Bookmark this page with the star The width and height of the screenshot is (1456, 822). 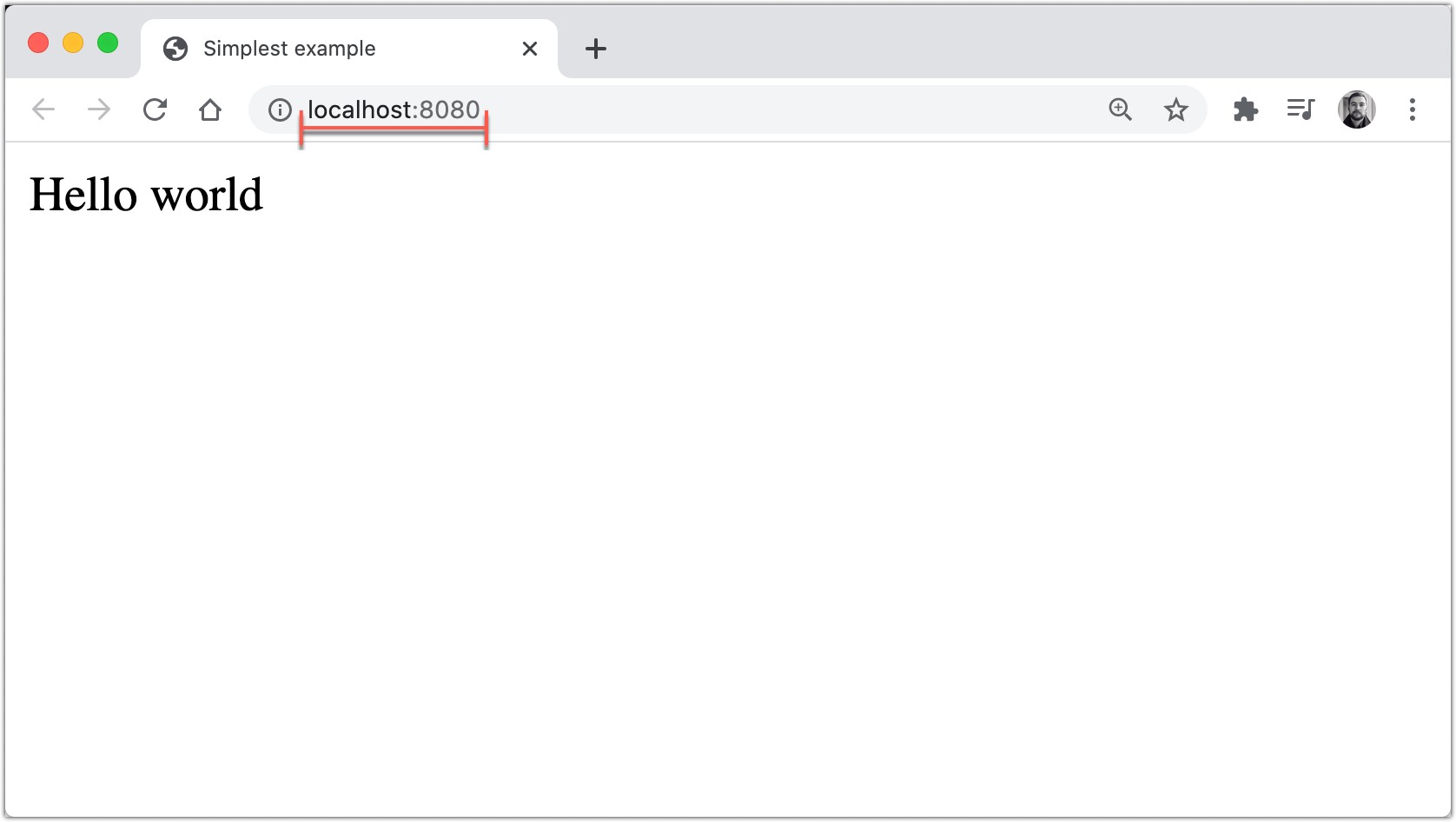1176,109
